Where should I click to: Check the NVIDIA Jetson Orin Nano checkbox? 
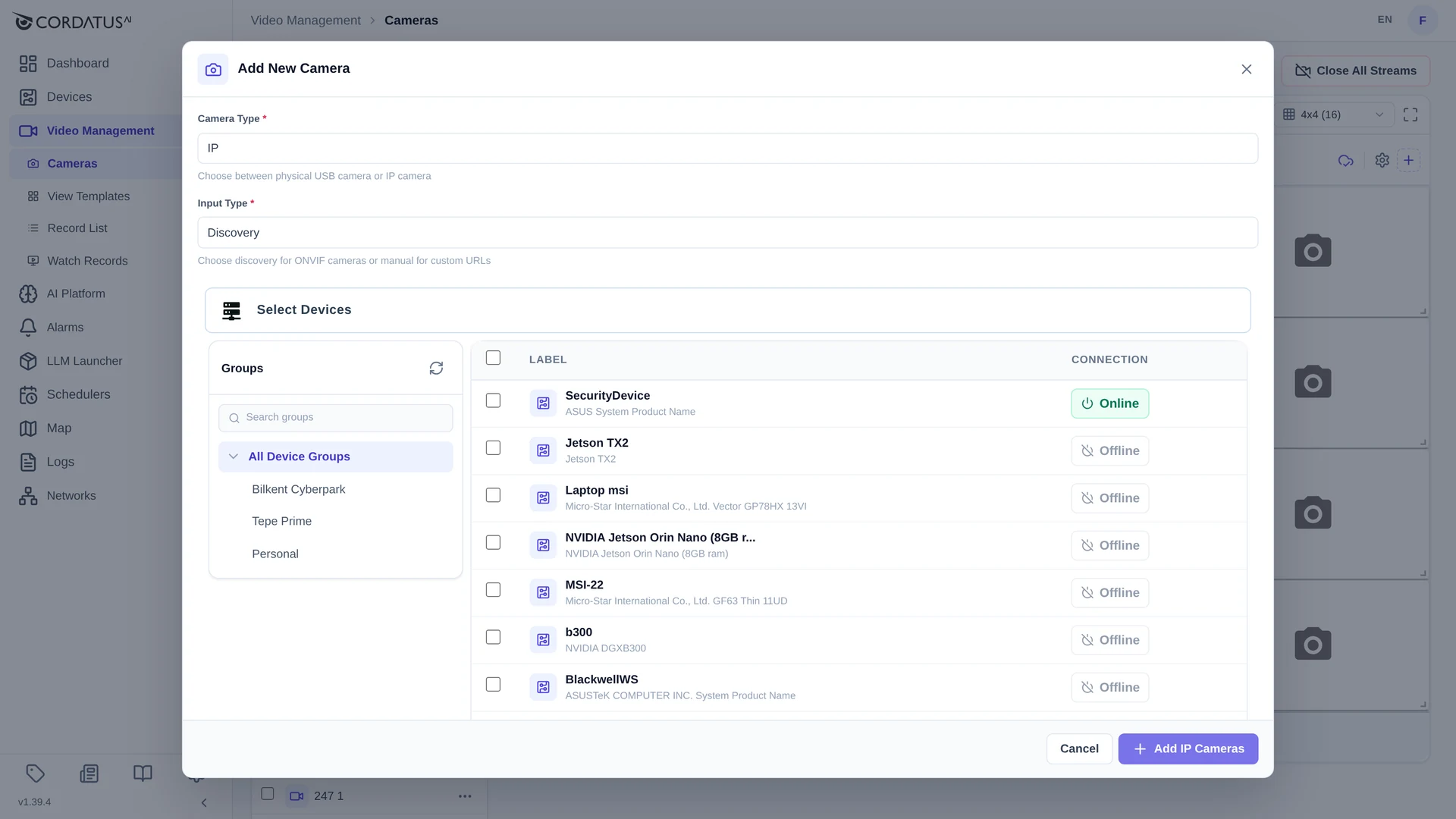point(493,542)
